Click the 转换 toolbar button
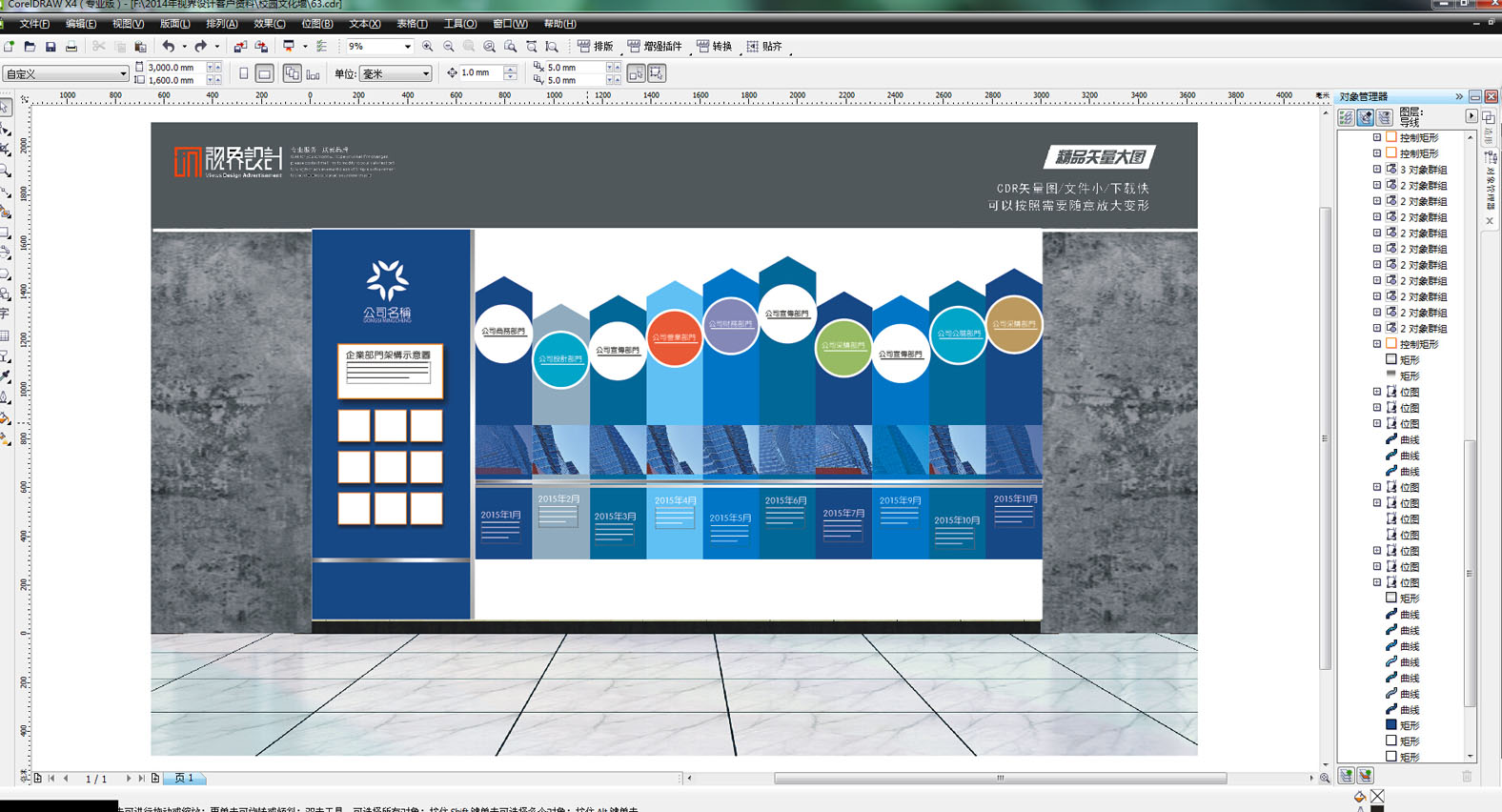Image resolution: width=1502 pixels, height=812 pixels. 714,46
